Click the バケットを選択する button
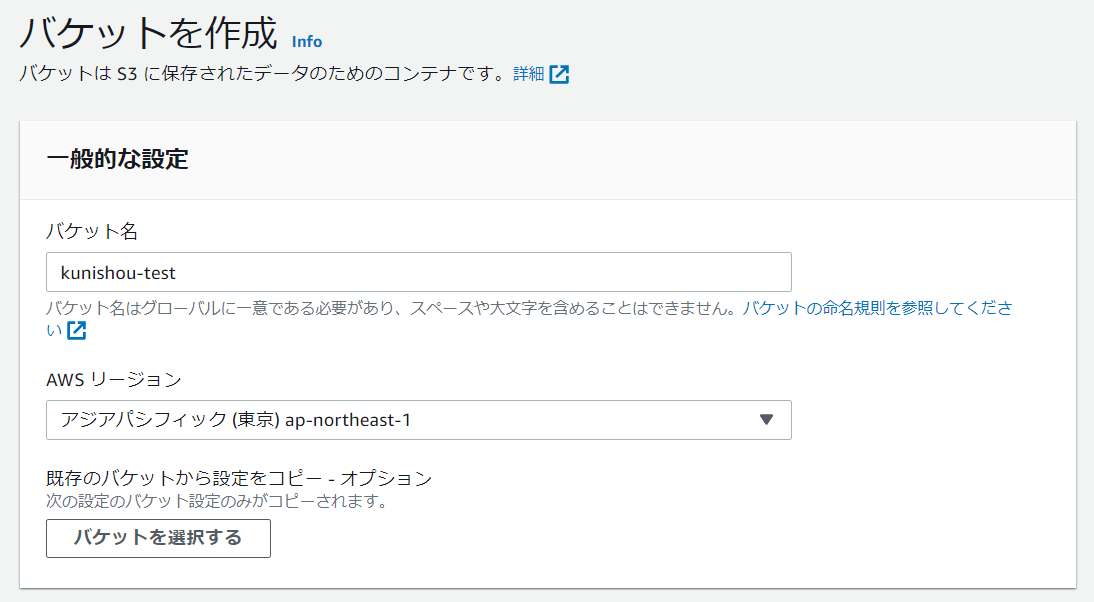This screenshot has height=602, width=1094. [158, 538]
